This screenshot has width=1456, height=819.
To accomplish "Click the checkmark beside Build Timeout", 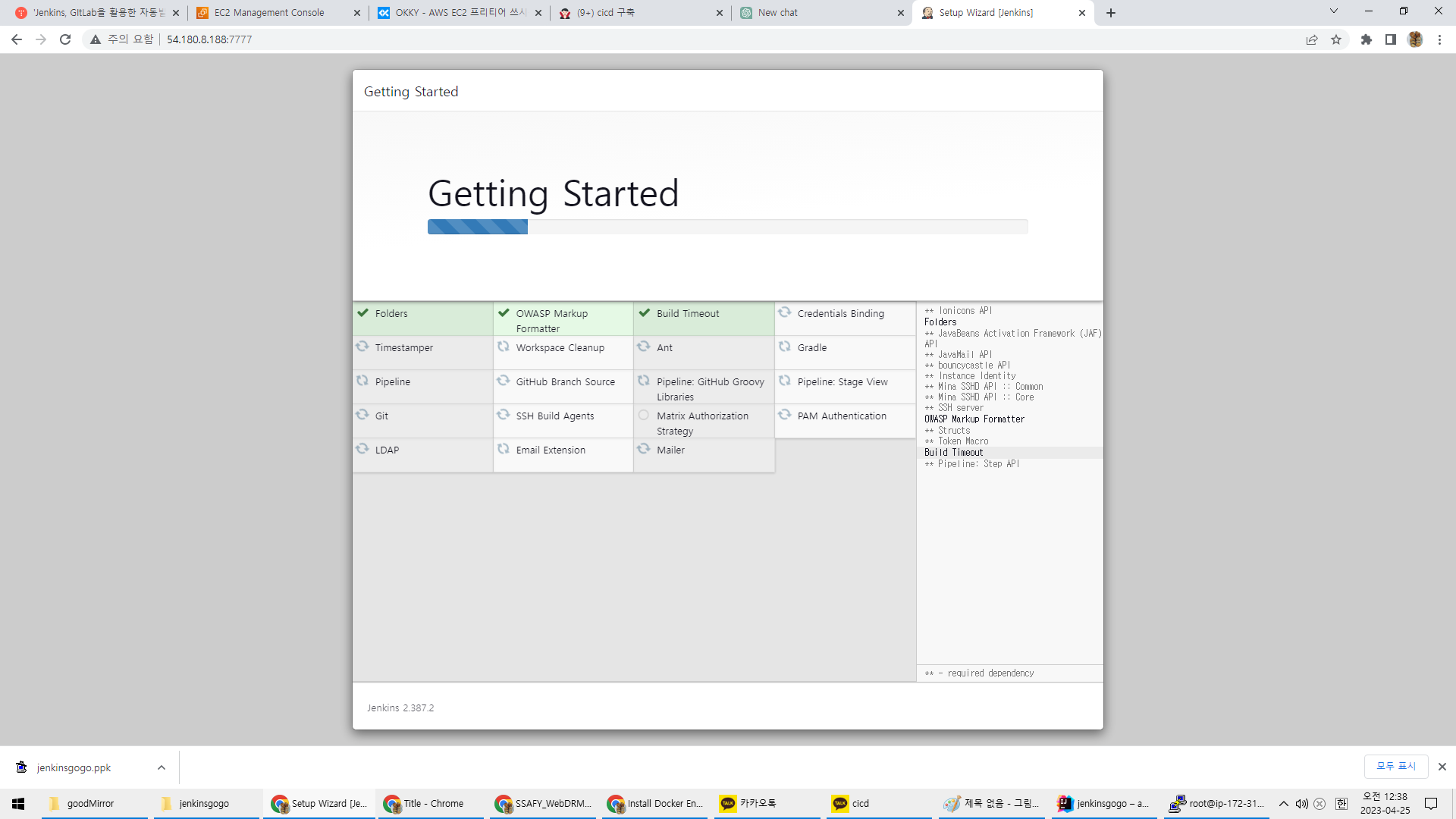I will 645,312.
